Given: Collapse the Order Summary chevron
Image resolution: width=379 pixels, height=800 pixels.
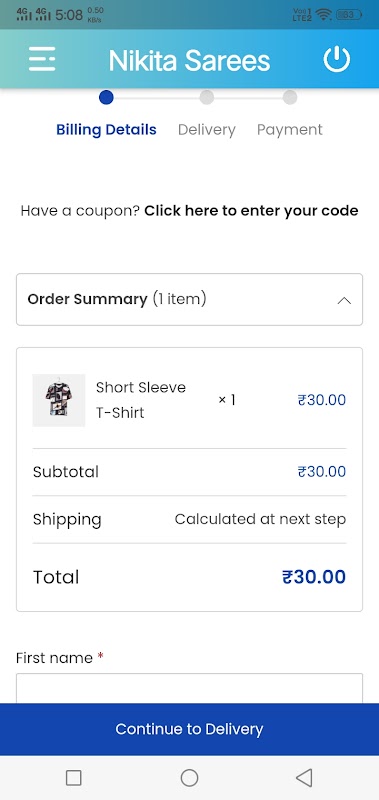Looking at the screenshot, I should 344,301.
